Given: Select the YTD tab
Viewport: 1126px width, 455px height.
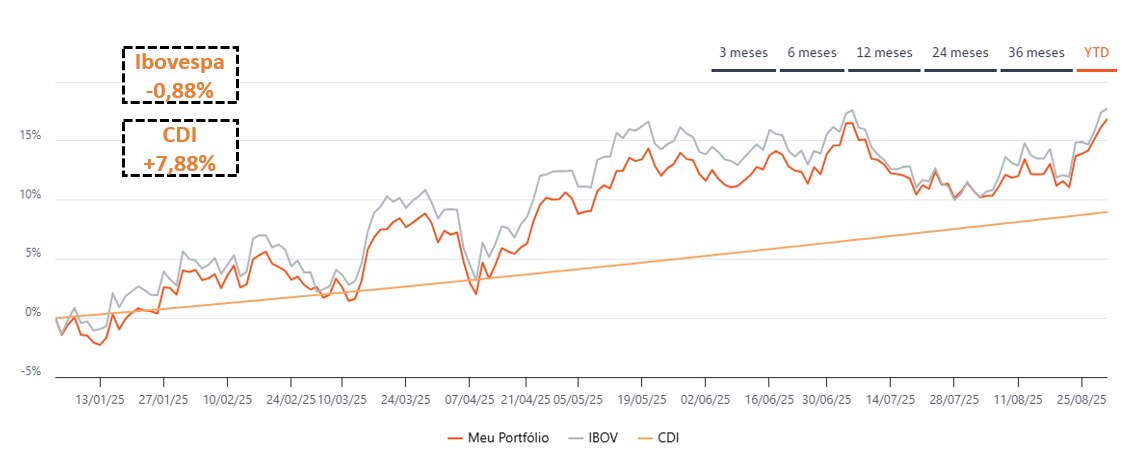Looking at the screenshot, I should (1096, 53).
